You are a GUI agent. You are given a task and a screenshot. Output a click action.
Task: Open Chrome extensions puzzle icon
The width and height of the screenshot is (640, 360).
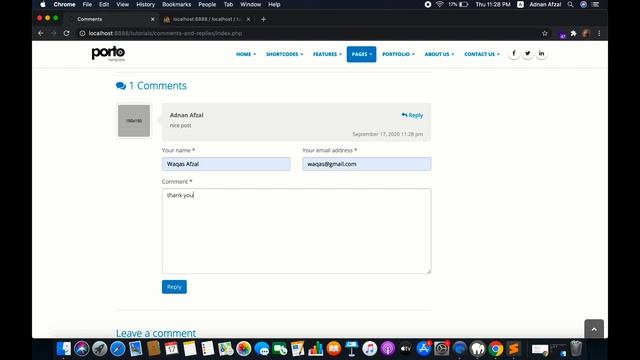[x=573, y=33]
